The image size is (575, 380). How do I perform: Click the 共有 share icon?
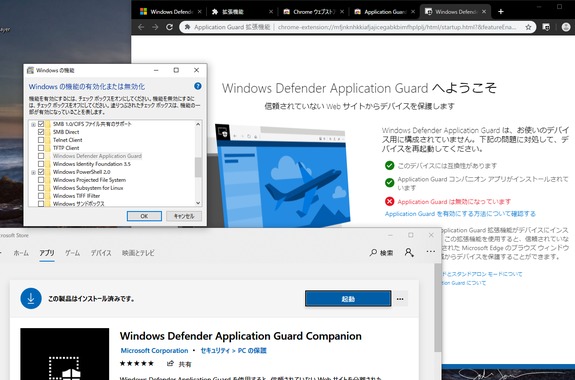pos(170,363)
